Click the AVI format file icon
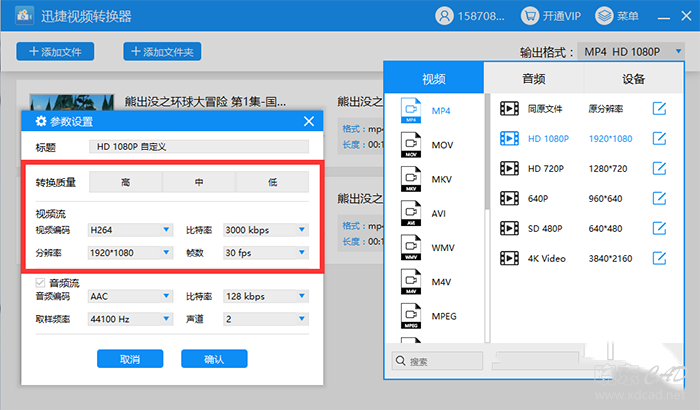 coord(411,213)
